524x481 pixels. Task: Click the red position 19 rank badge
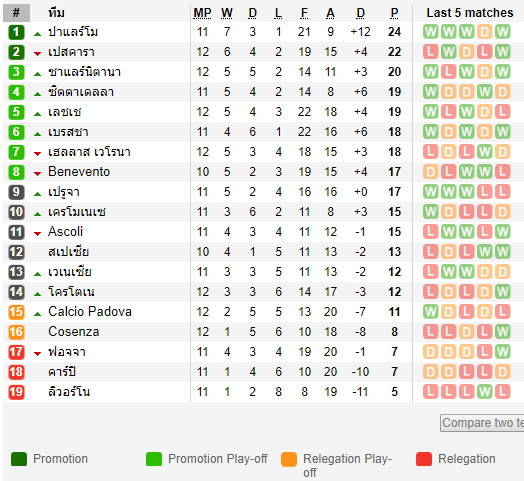pos(16,392)
